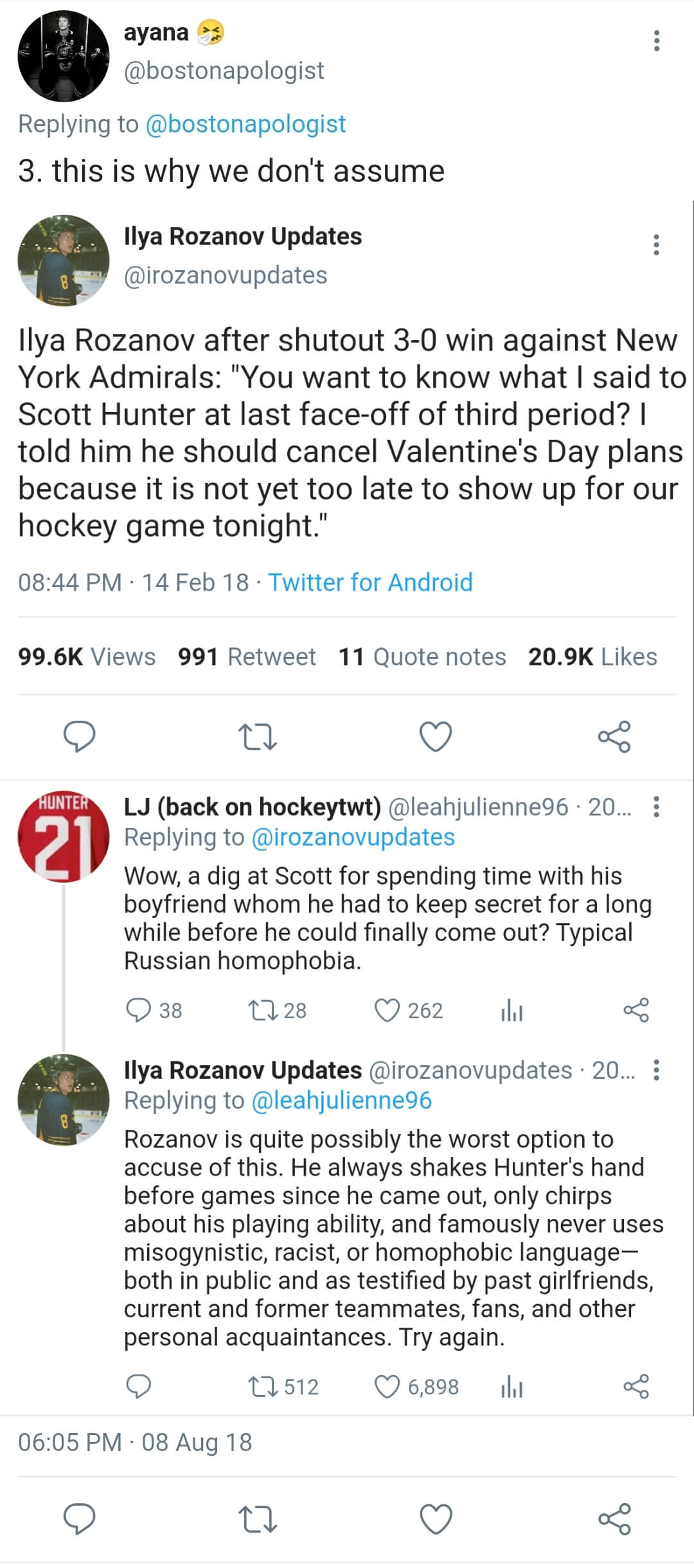
Task: Open ayana's profile picture
Action: [64, 56]
